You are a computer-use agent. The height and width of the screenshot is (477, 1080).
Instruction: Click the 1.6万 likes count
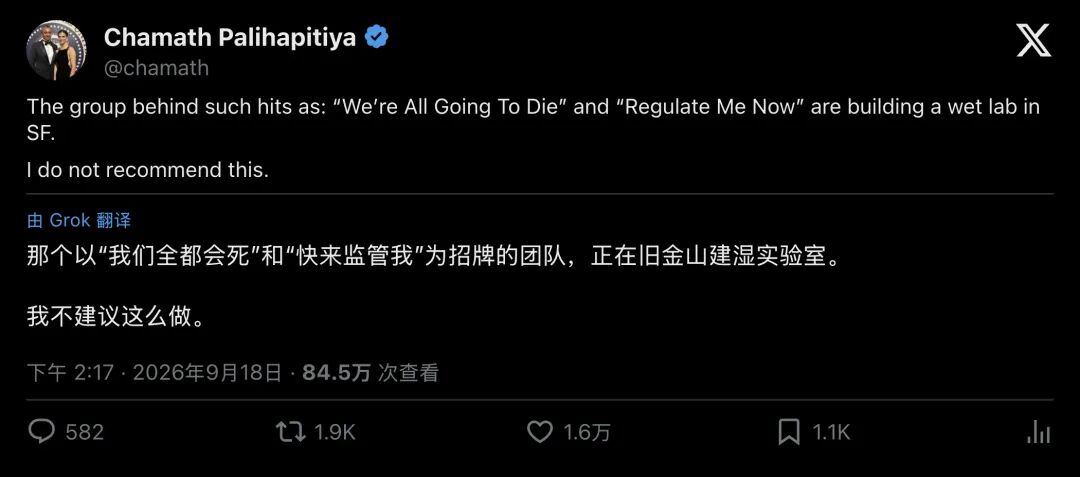point(587,432)
